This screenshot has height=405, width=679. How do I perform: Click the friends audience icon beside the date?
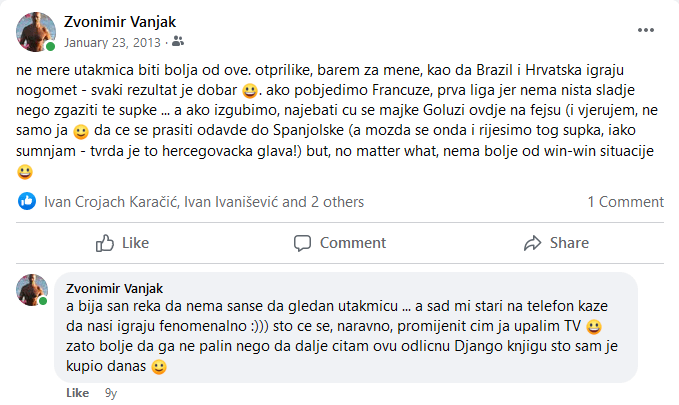point(178,42)
